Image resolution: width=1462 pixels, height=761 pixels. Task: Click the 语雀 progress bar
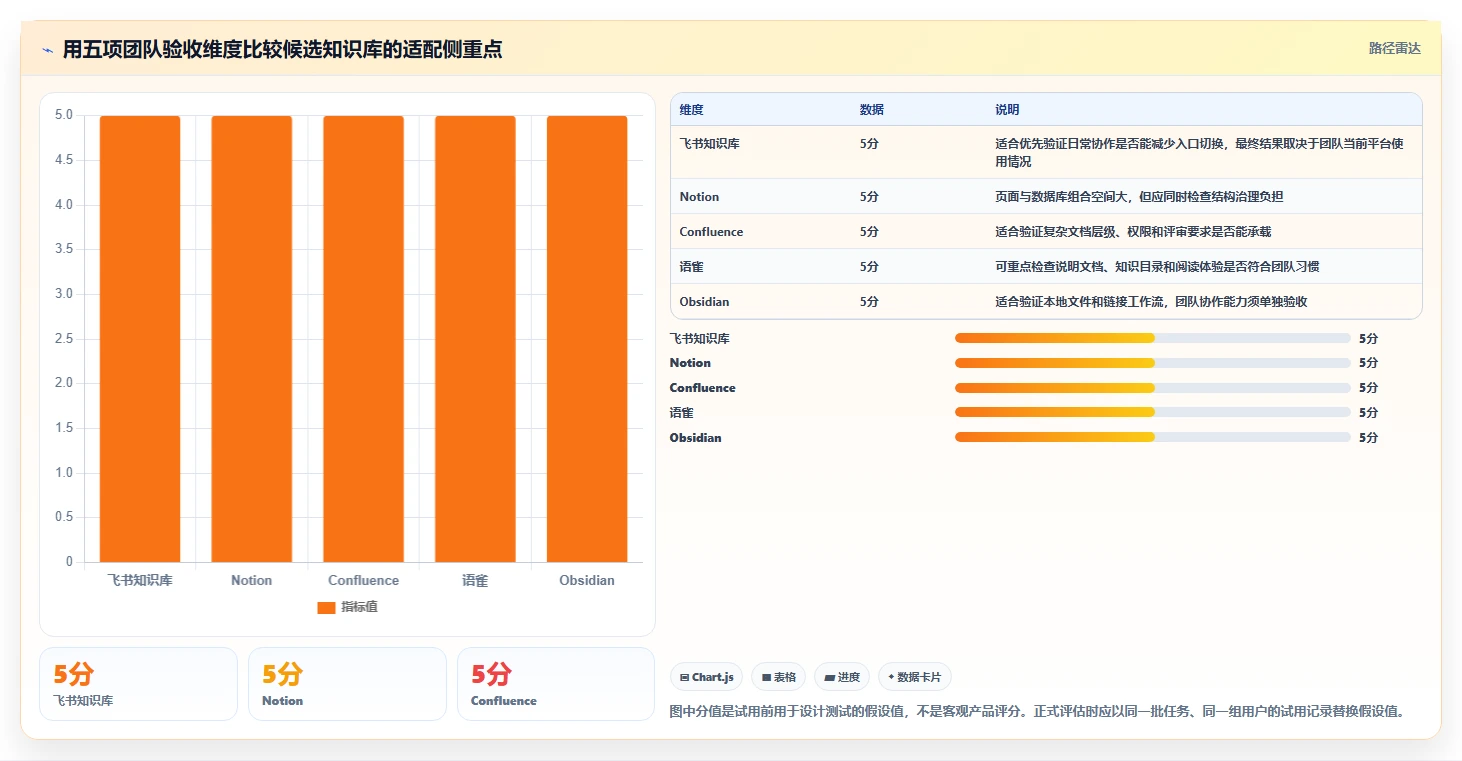pos(1153,412)
